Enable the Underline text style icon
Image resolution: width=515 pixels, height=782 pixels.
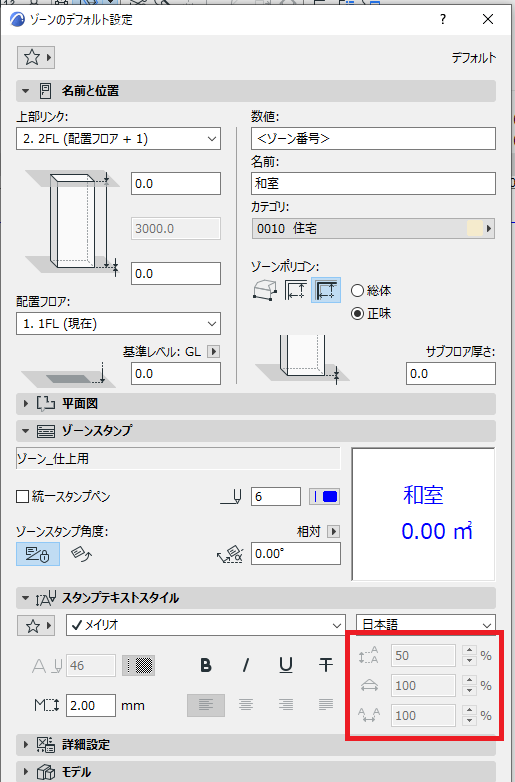[286, 665]
